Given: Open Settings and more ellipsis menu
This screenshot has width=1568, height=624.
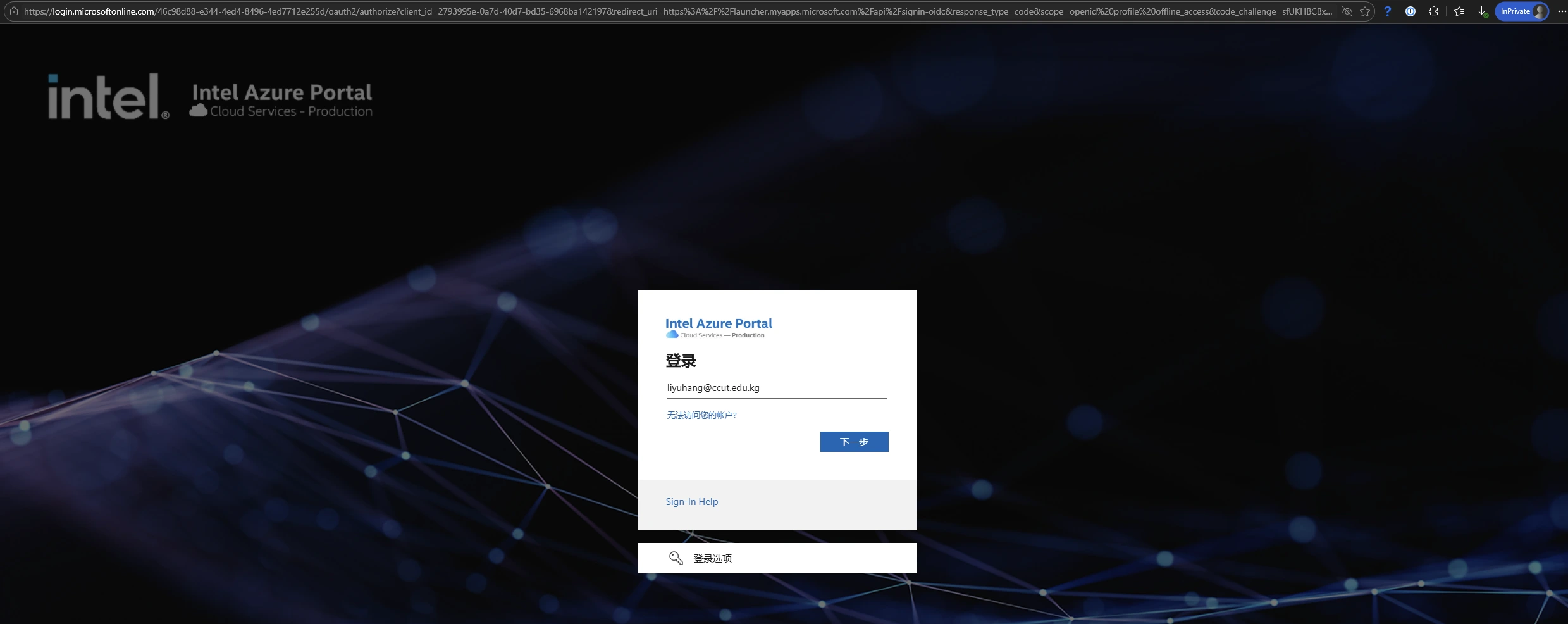Looking at the screenshot, I should click(x=1562, y=11).
